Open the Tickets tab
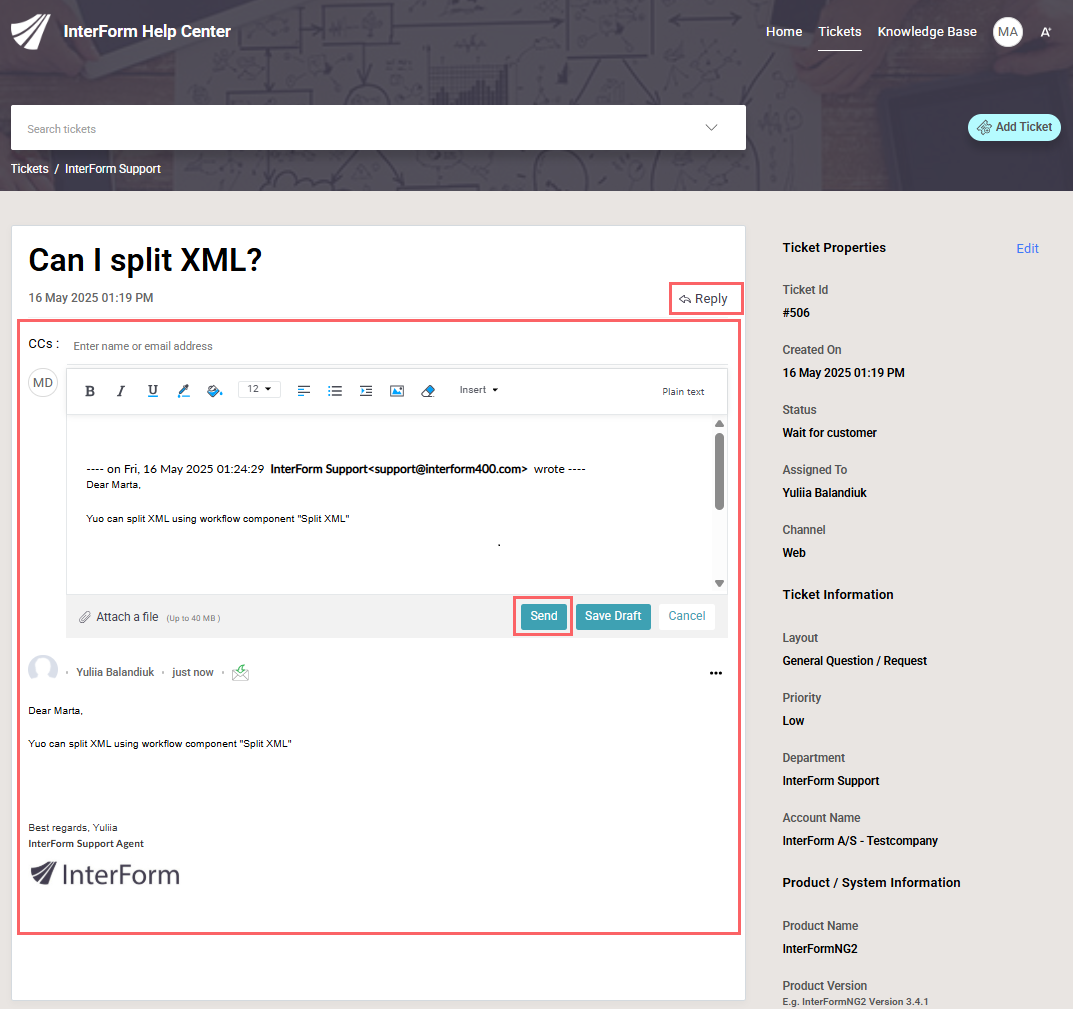 click(x=840, y=31)
